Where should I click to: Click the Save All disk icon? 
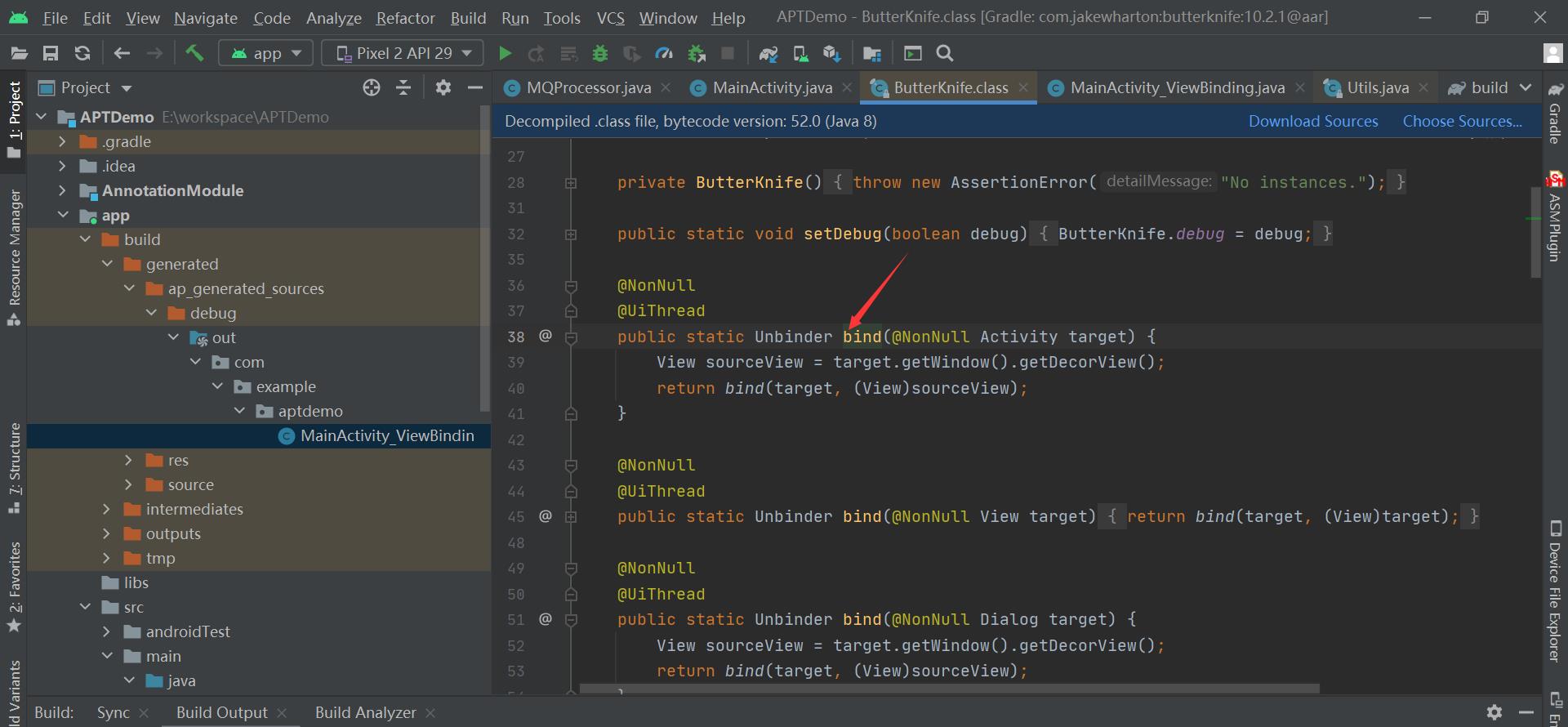click(51, 53)
